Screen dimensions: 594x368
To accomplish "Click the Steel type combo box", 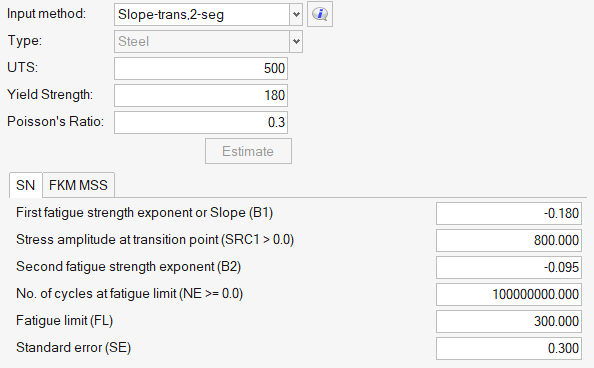I will point(208,41).
